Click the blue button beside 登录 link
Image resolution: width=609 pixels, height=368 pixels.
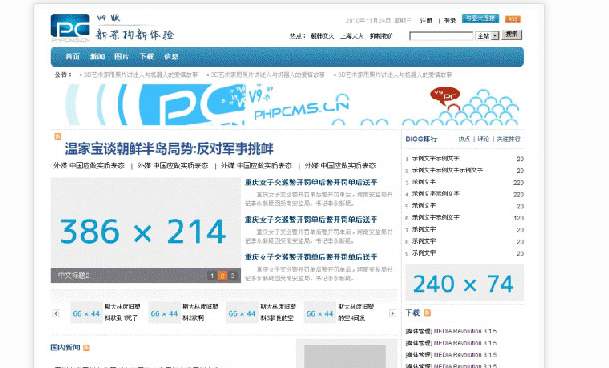pyautogui.click(x=480, y=18)
